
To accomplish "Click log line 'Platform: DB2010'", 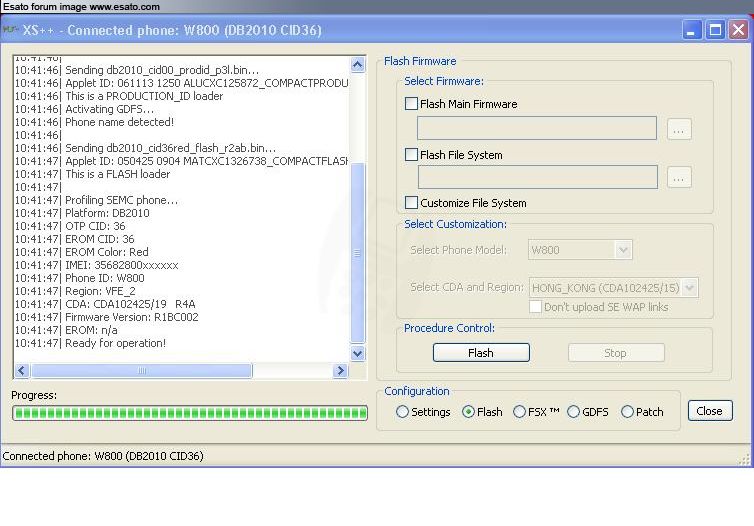I will click(x=107, y=213).
